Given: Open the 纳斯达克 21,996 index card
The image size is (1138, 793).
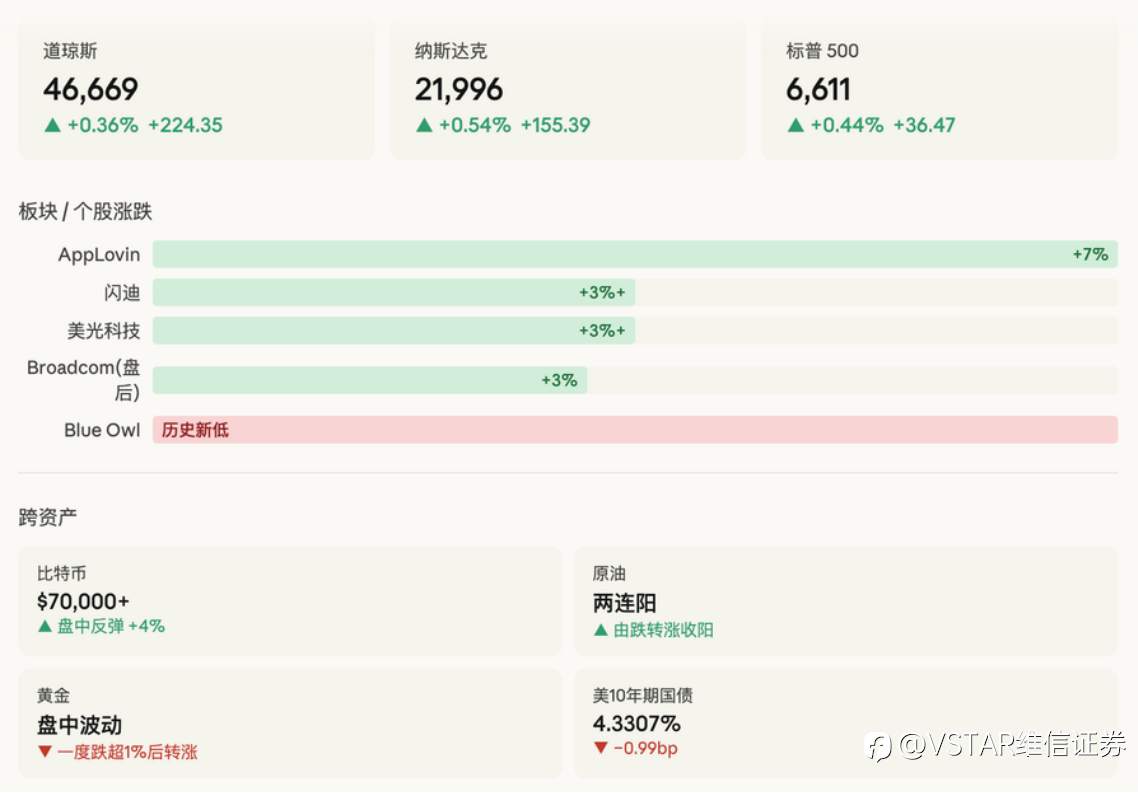Looking at the screenshot, I should click(567, 90).
